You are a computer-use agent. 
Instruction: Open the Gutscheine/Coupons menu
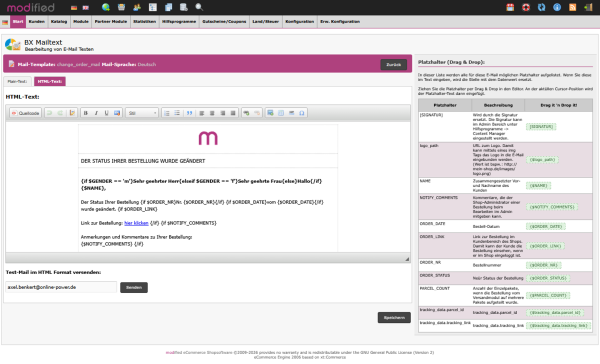pos(224,22)
